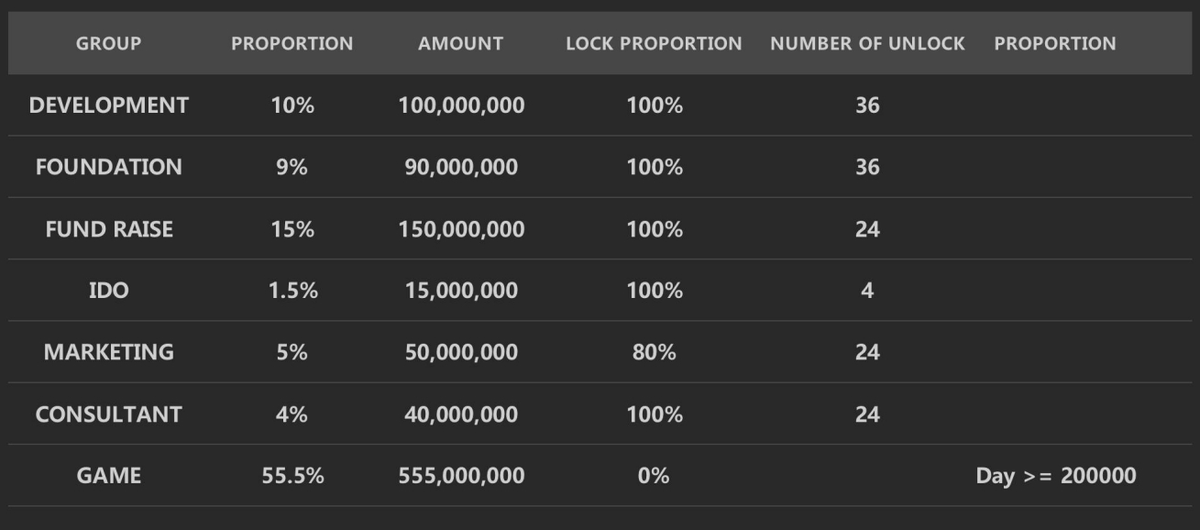1200x530 pixels.
Task: Select the 100,000,000 amount cell
Action: coord(461,105)
